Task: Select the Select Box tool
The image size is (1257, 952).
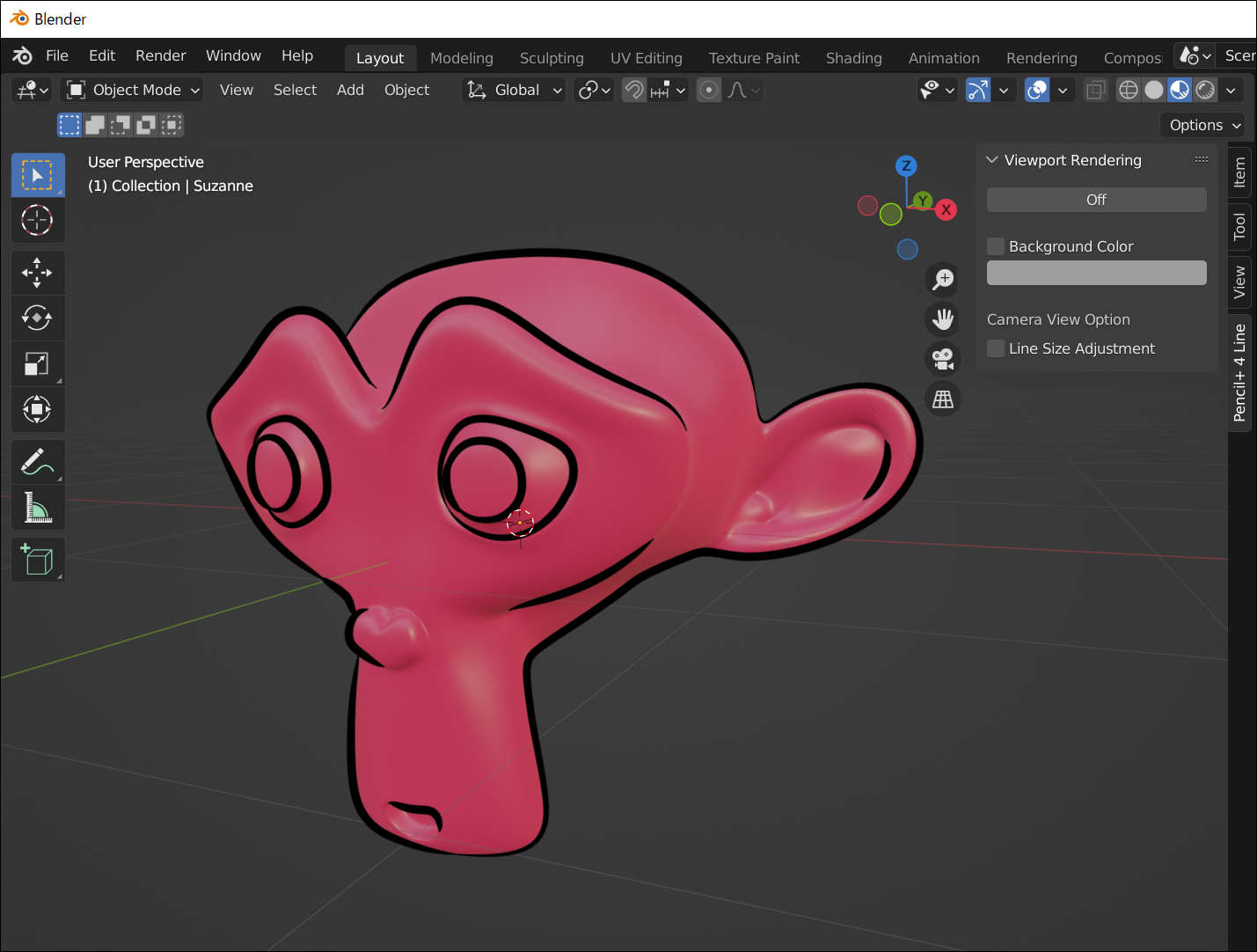Action: tap(38, 175)
